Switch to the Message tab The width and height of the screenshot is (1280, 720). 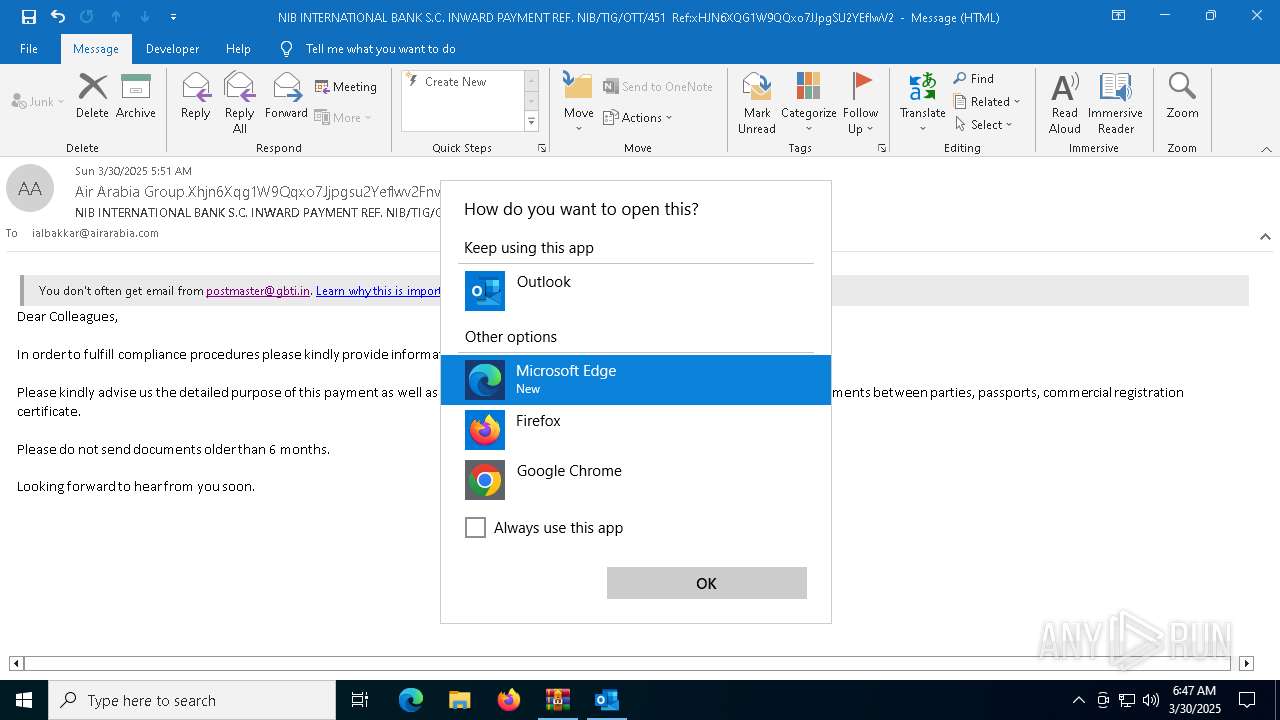[96, 48]
